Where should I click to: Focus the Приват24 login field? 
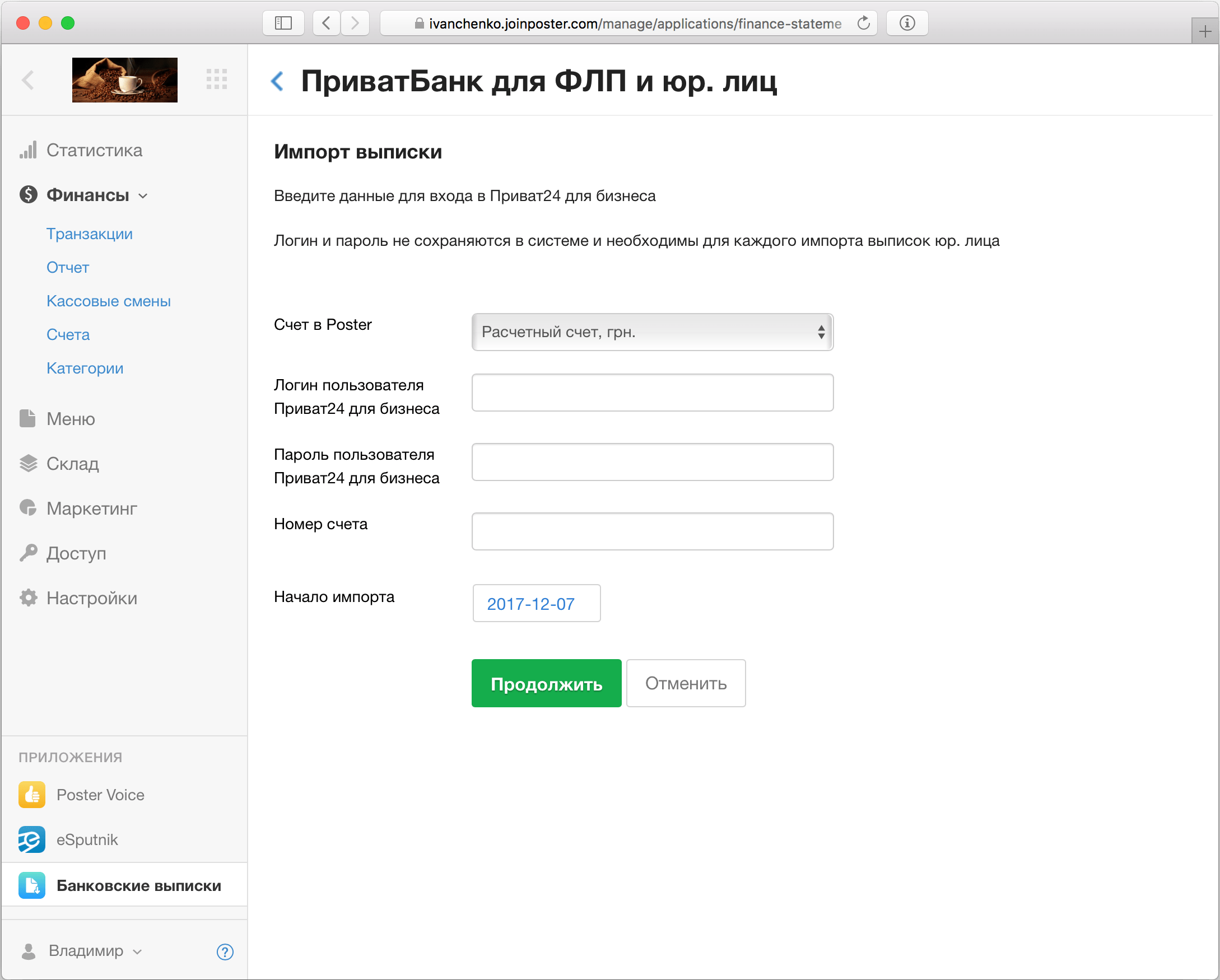click(653, 393)
